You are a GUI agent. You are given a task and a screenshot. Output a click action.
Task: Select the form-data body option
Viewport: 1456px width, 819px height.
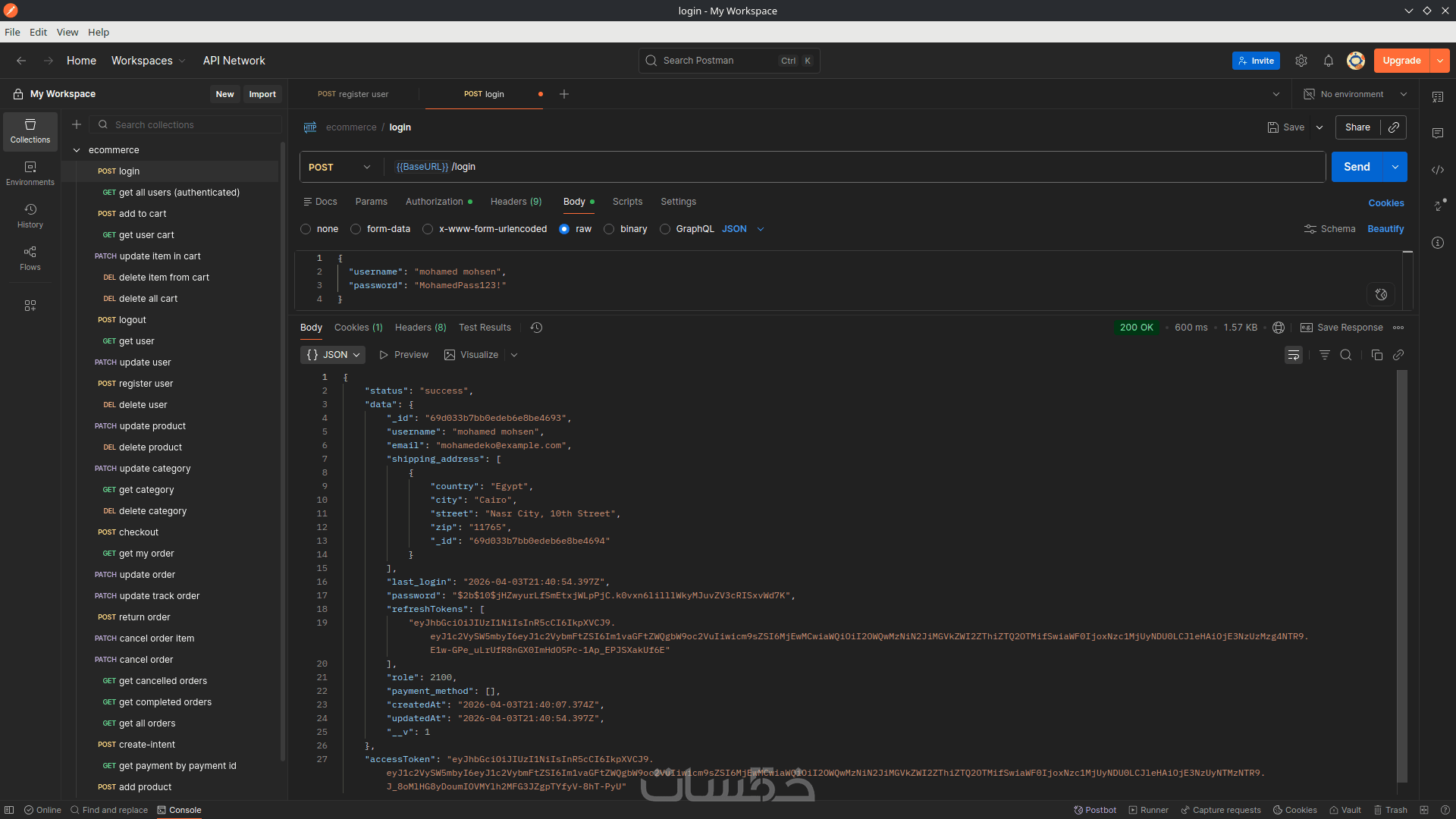[356, 229]
